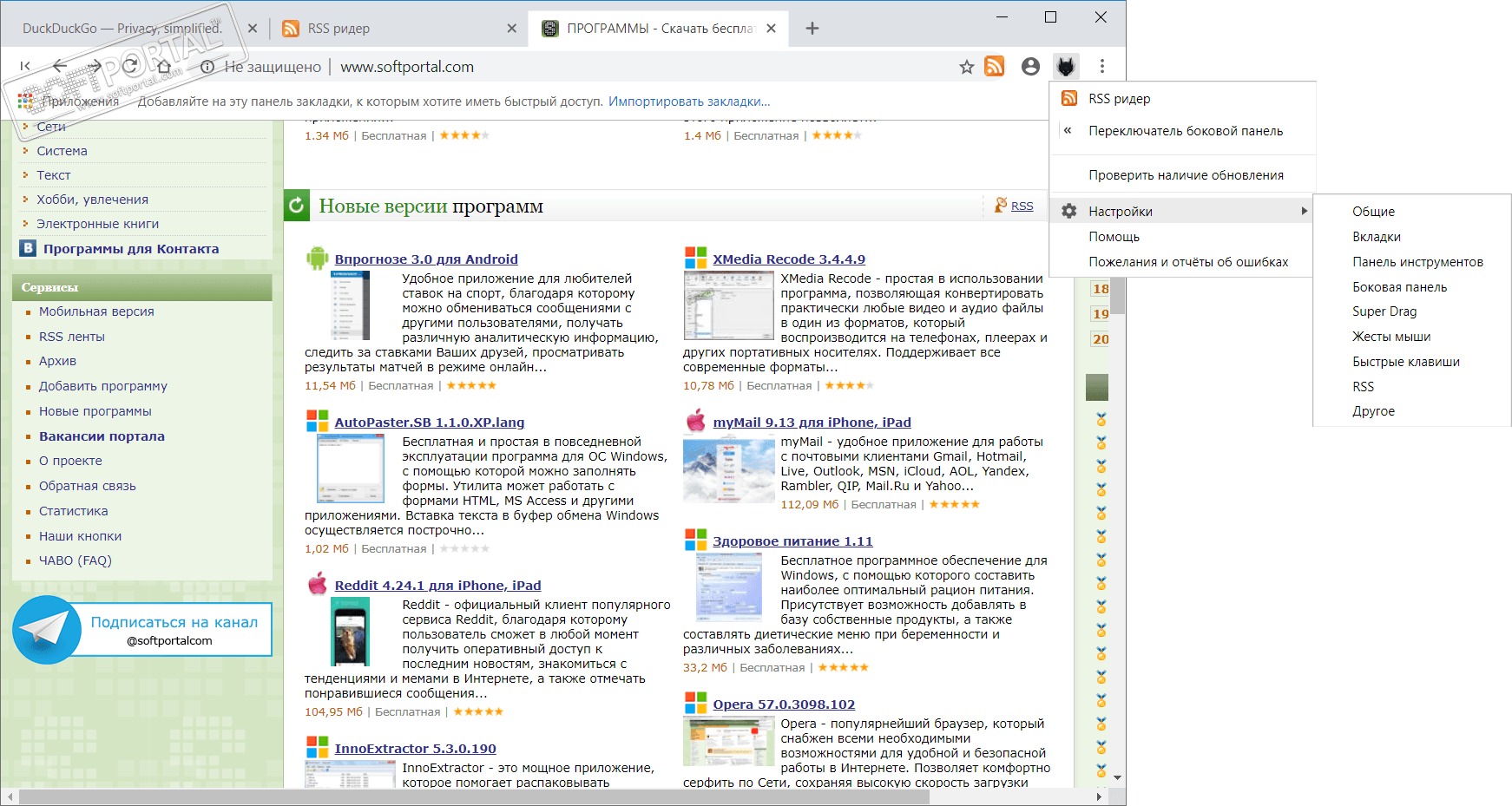
Task: Select 'Боковая панель' in the submenu
Action: 1412,287
